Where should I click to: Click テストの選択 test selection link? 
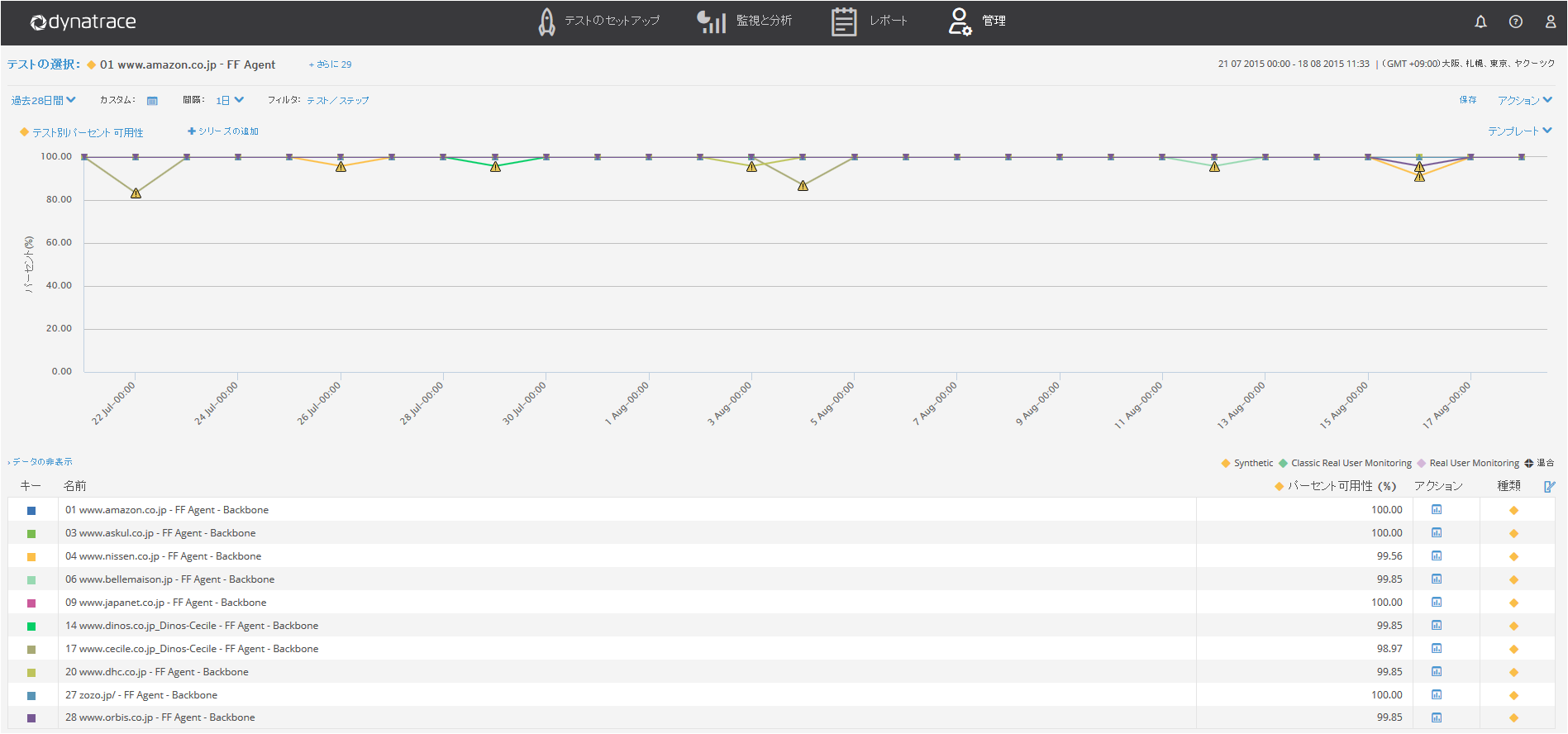tap(44, 64)
